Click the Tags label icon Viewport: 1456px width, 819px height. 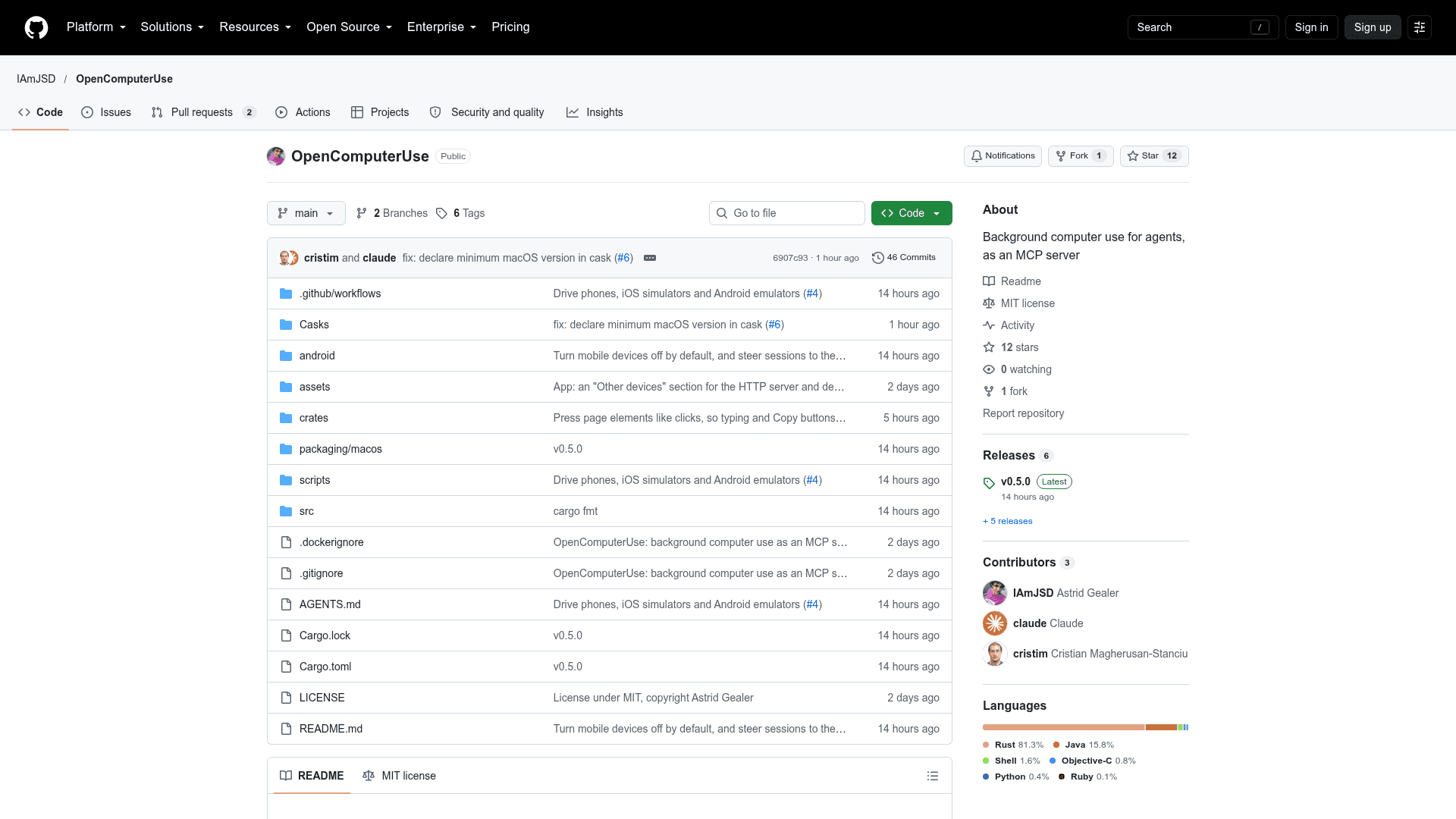tap(442, 213)
